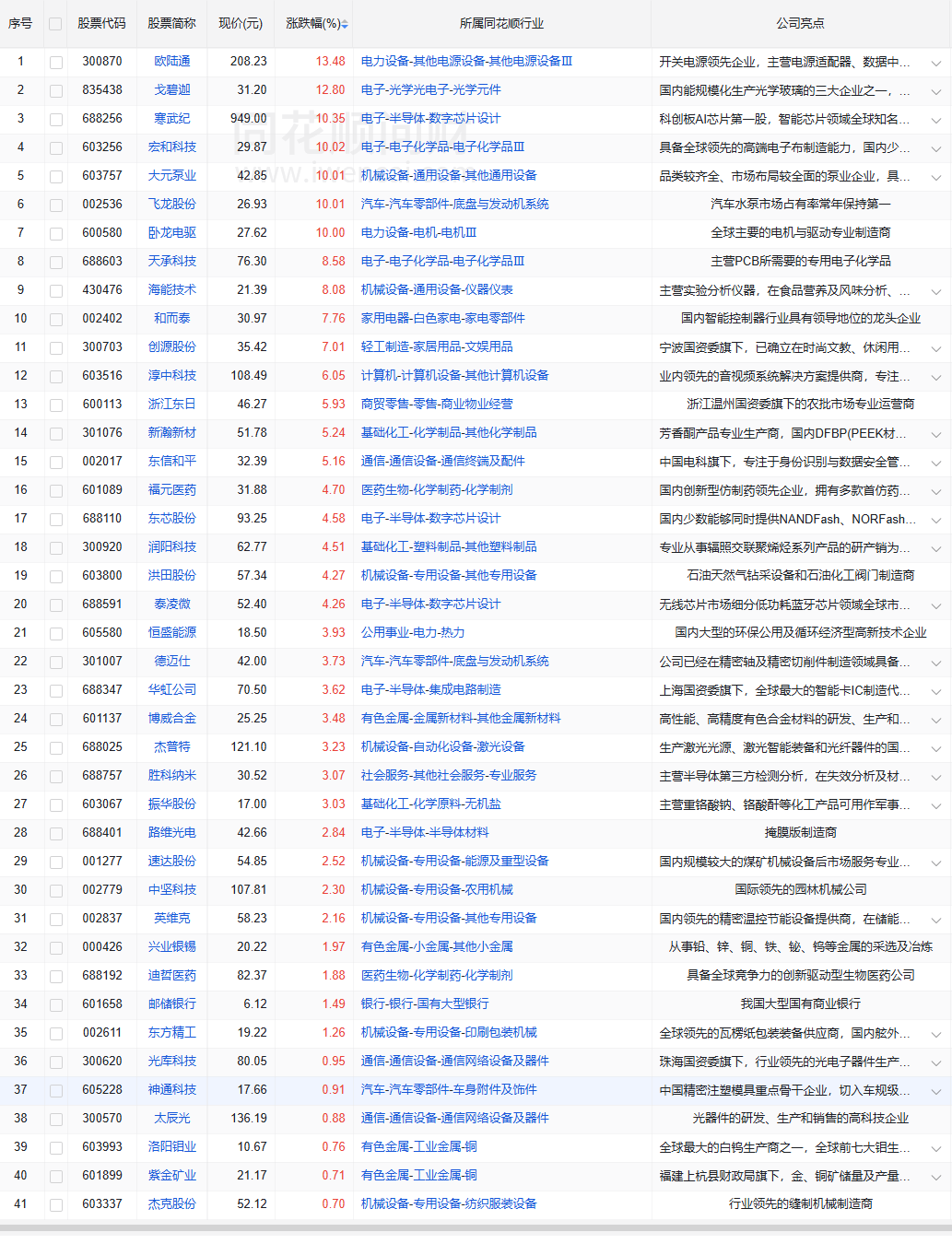Viewport: 952px width, 1244px height.
Task: Open industry link 电子-光学光电子-光学元件
Action: 431,89
